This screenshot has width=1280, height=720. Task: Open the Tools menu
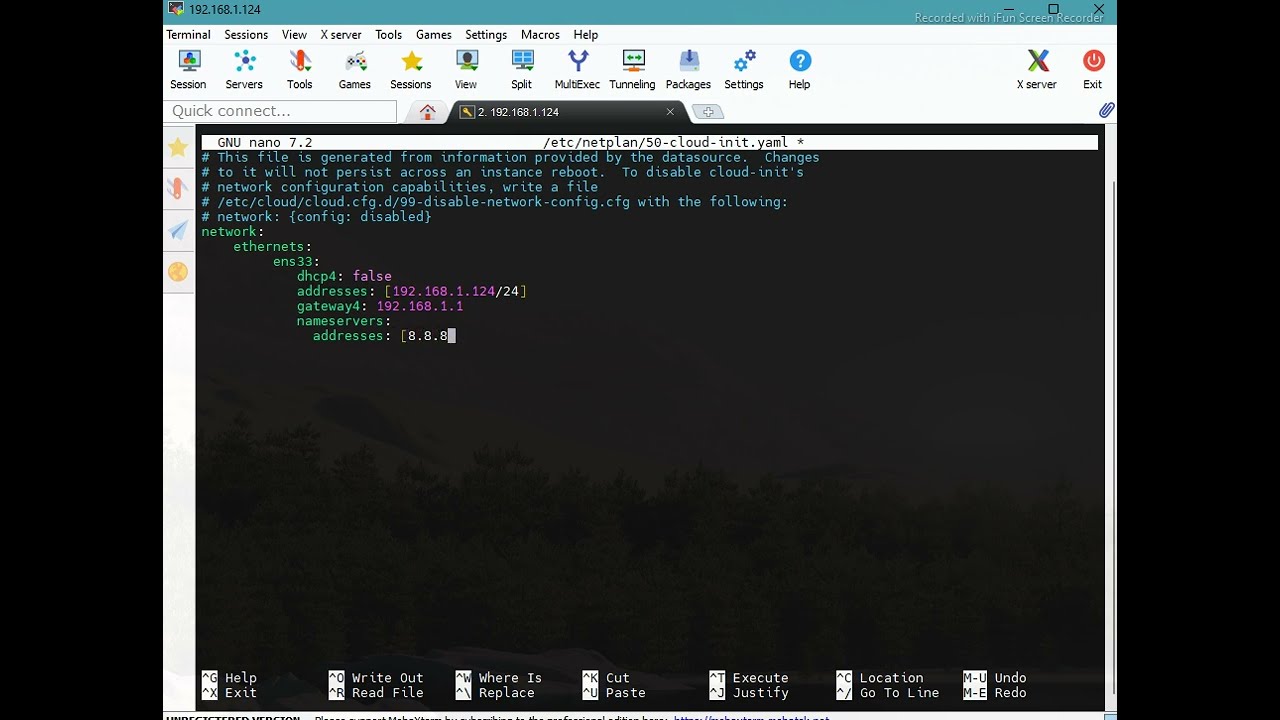(389, 35)
